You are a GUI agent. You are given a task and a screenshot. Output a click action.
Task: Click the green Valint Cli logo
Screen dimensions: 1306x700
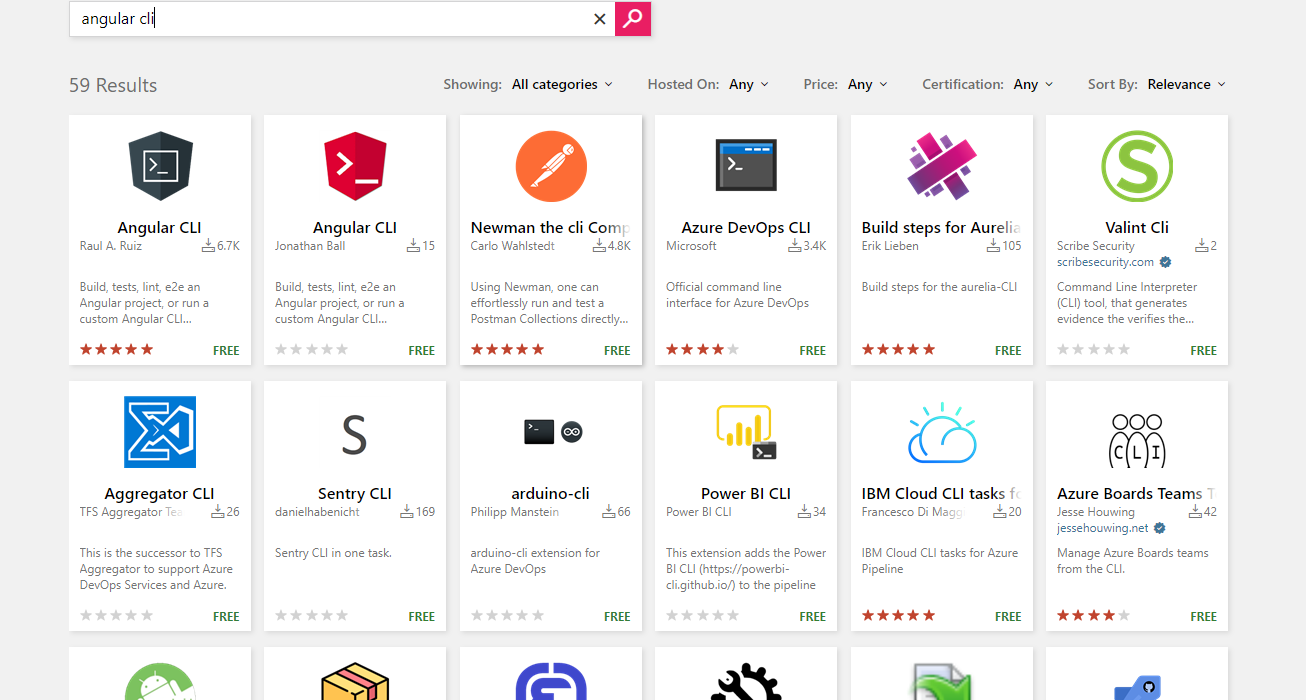pos(1137,166)
